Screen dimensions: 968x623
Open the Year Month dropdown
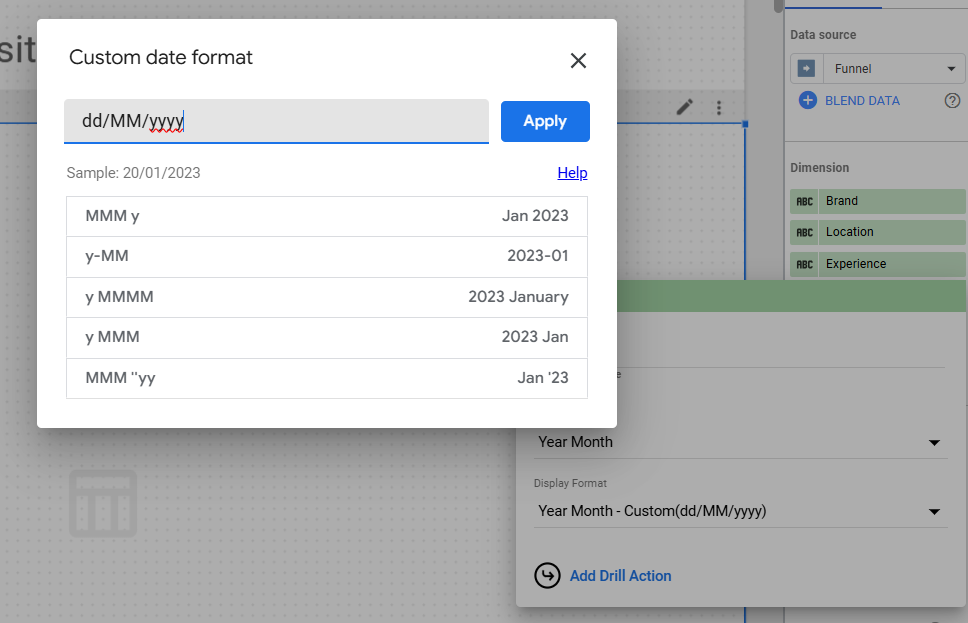740,442
